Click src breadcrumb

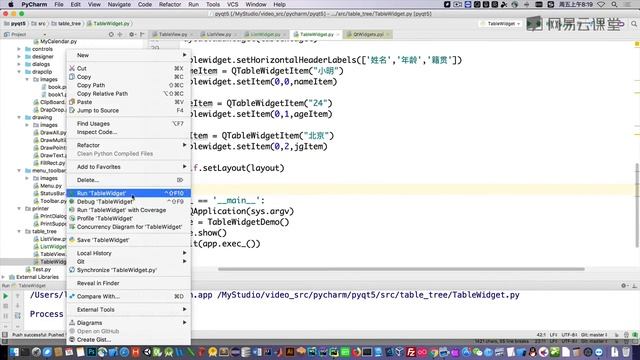(39, 24)
